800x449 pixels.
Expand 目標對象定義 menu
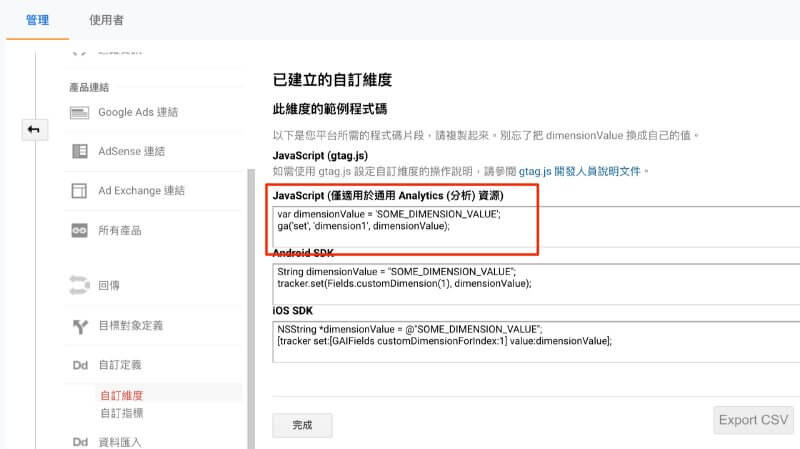coord(131,326)
